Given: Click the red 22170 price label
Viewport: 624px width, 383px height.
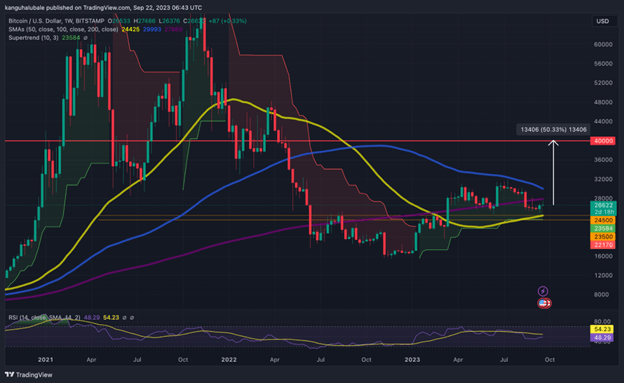Looking at the screenshot, I should pyautogui.click(x=603, y=245).
